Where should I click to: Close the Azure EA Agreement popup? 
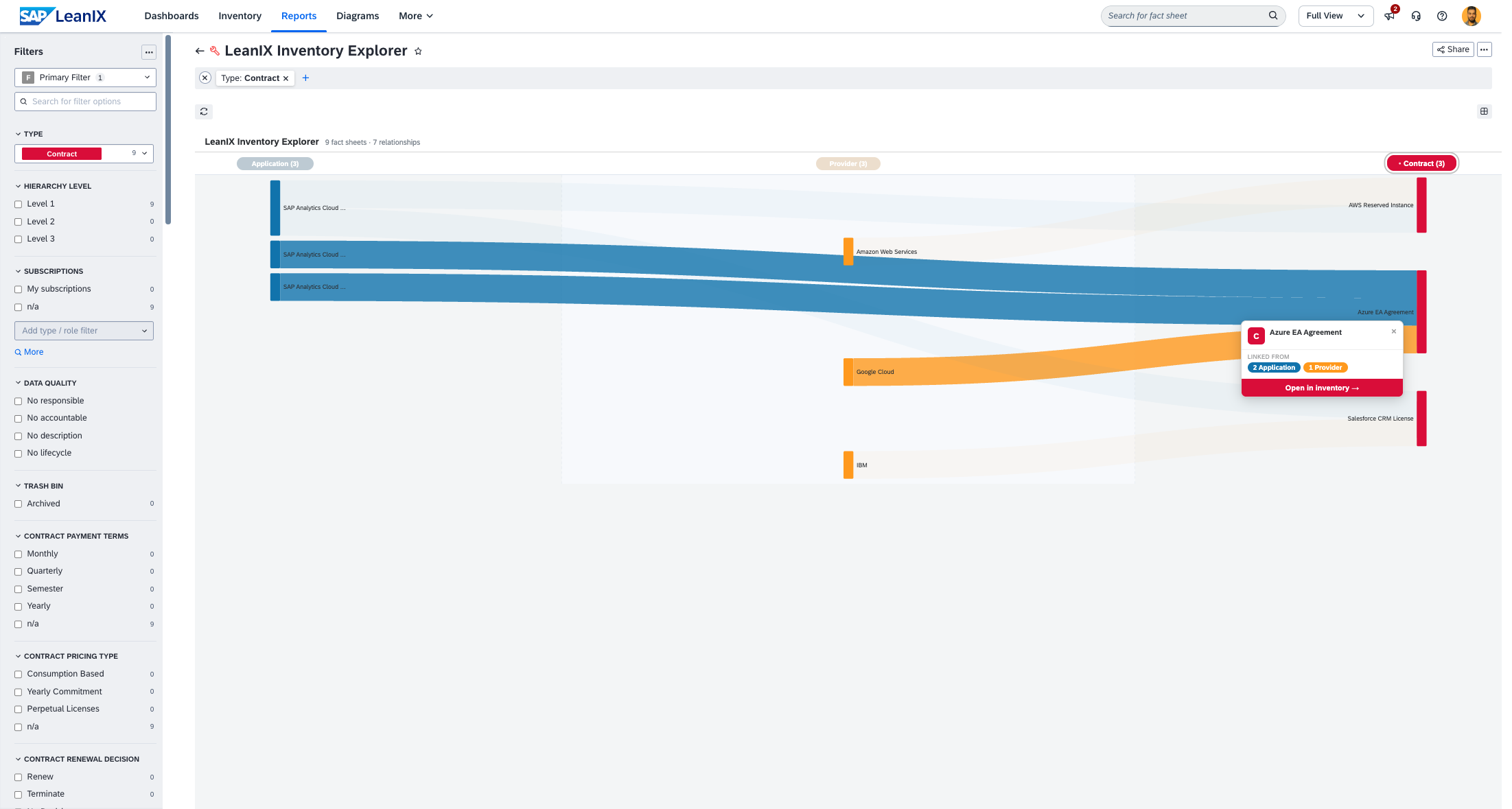pos(1393,331)
